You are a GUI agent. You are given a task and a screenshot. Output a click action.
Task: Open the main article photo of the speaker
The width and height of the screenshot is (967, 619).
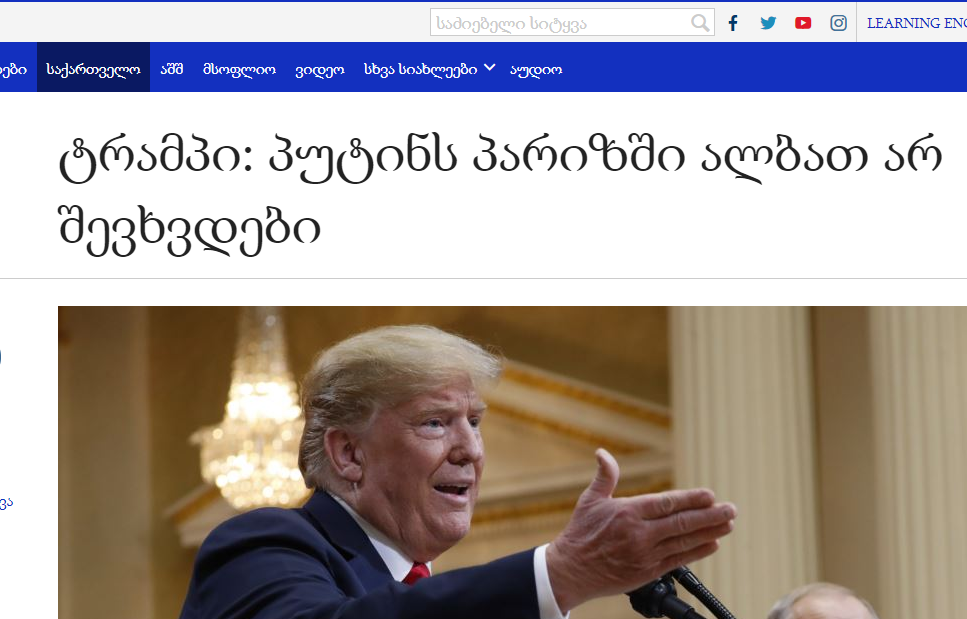(512, 462)
